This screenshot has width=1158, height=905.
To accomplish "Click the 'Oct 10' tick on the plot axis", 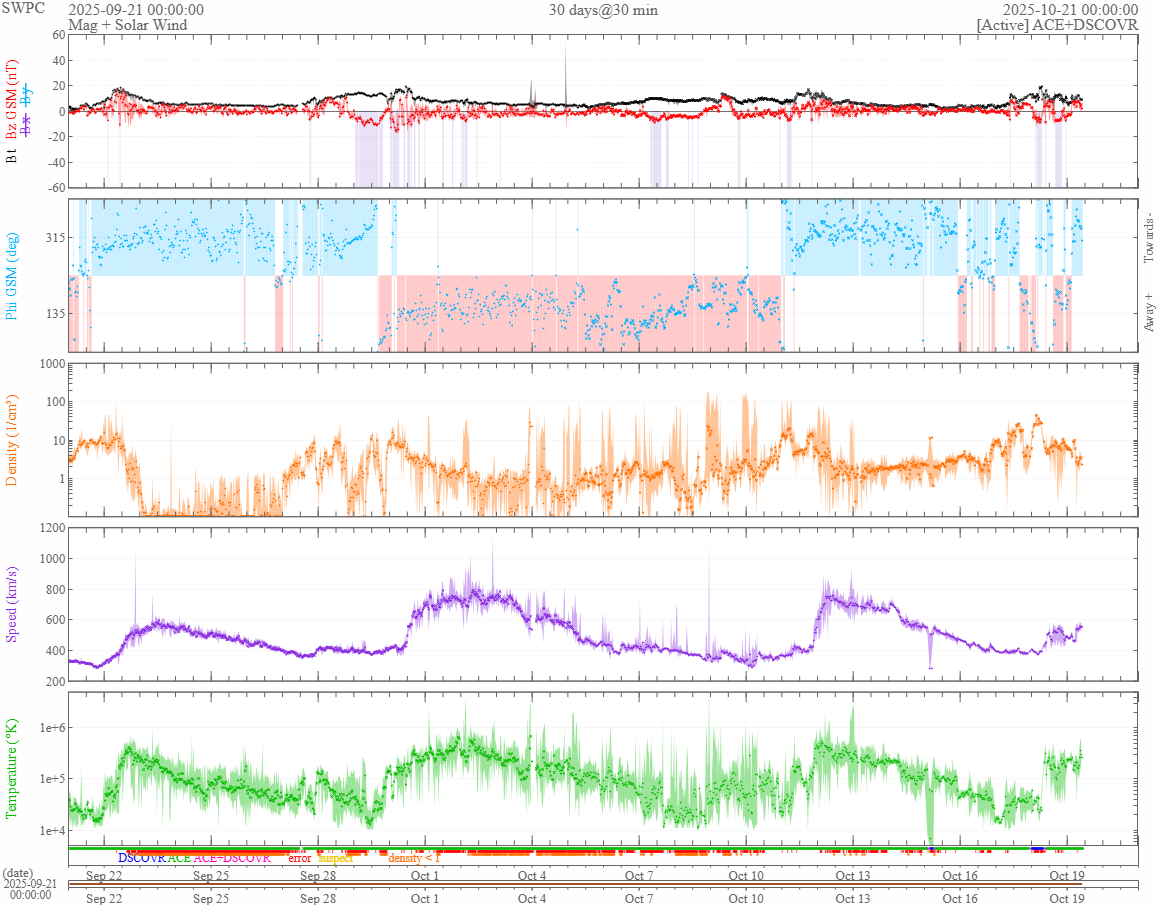I will pyautogui.click(x=746, y=875).
